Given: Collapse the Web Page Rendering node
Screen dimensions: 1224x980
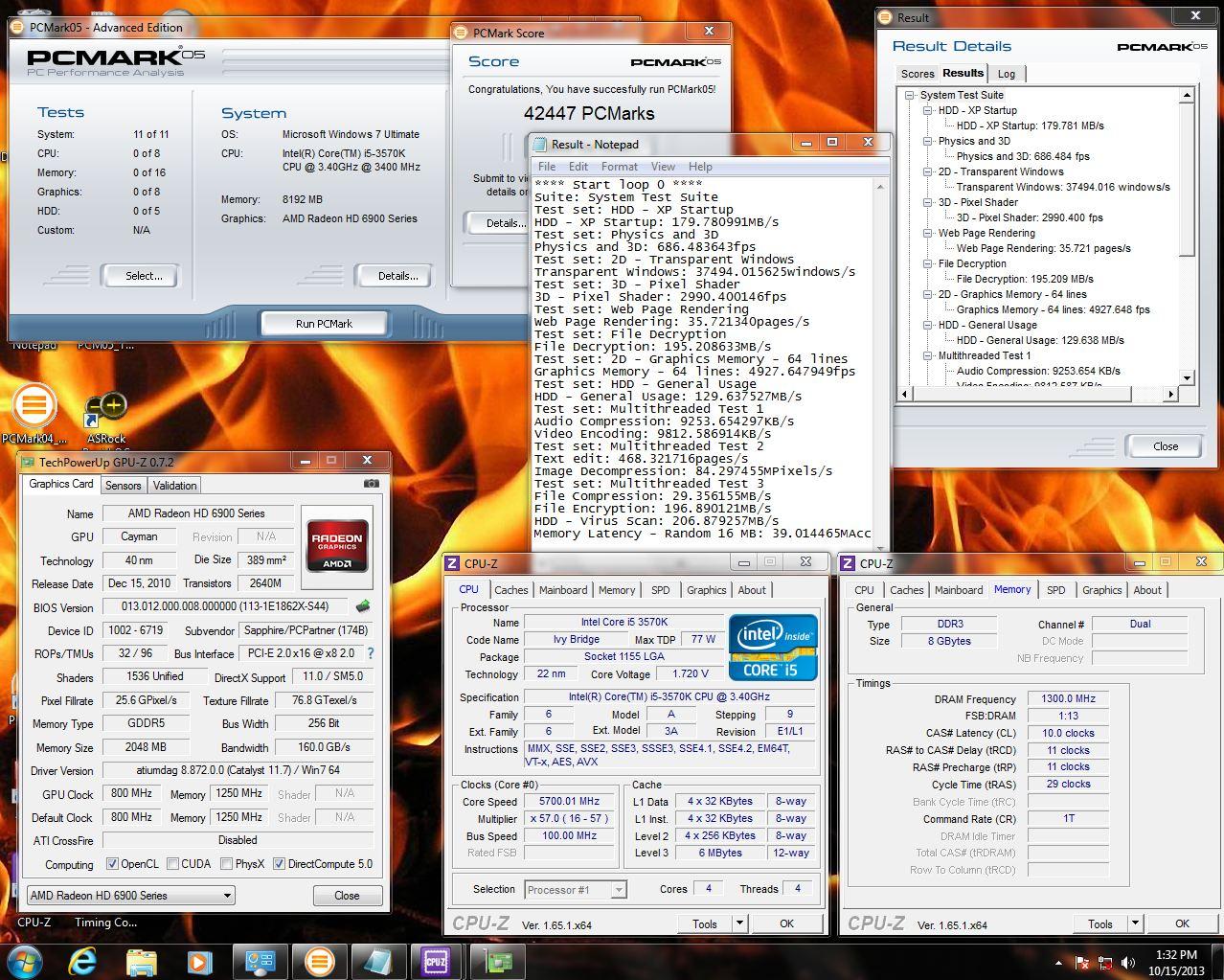Looking at the screenshot, I should tap(928, 233).
